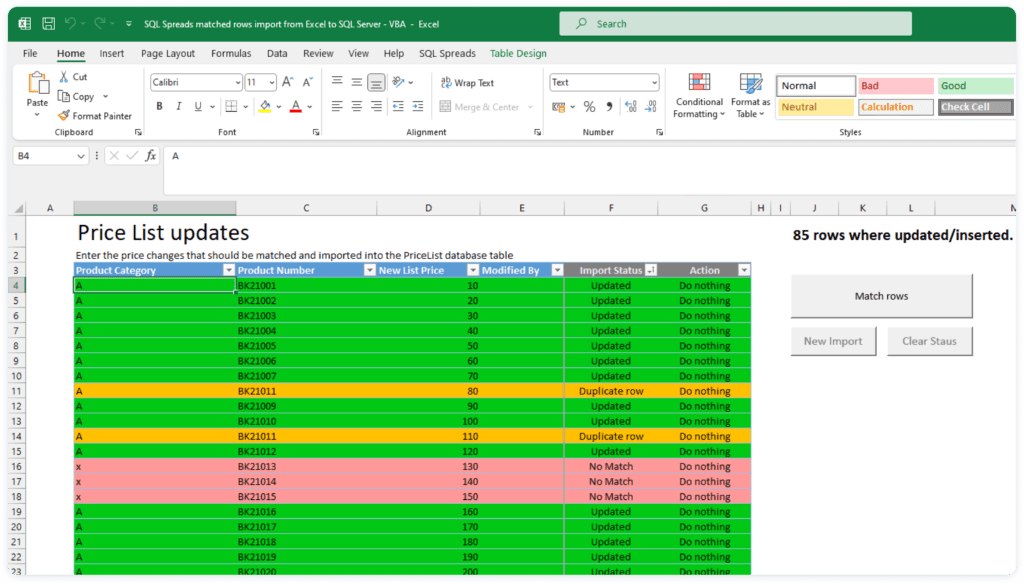This screenshot has height=584, width=1024.
Task: Click the Insert Function fx icon
Action: point(150,156)
